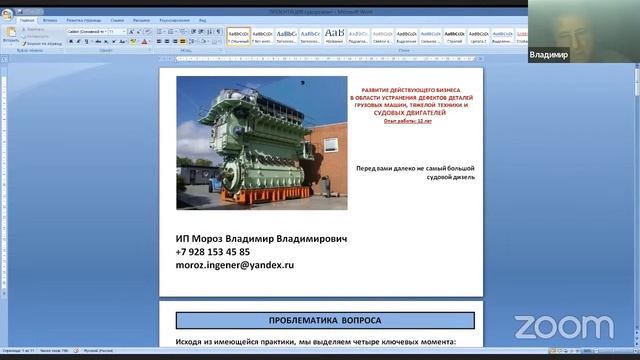The image size is (640, 360).
Task: Apply the Подзаголовок style
Action: (x=358, y=36)
